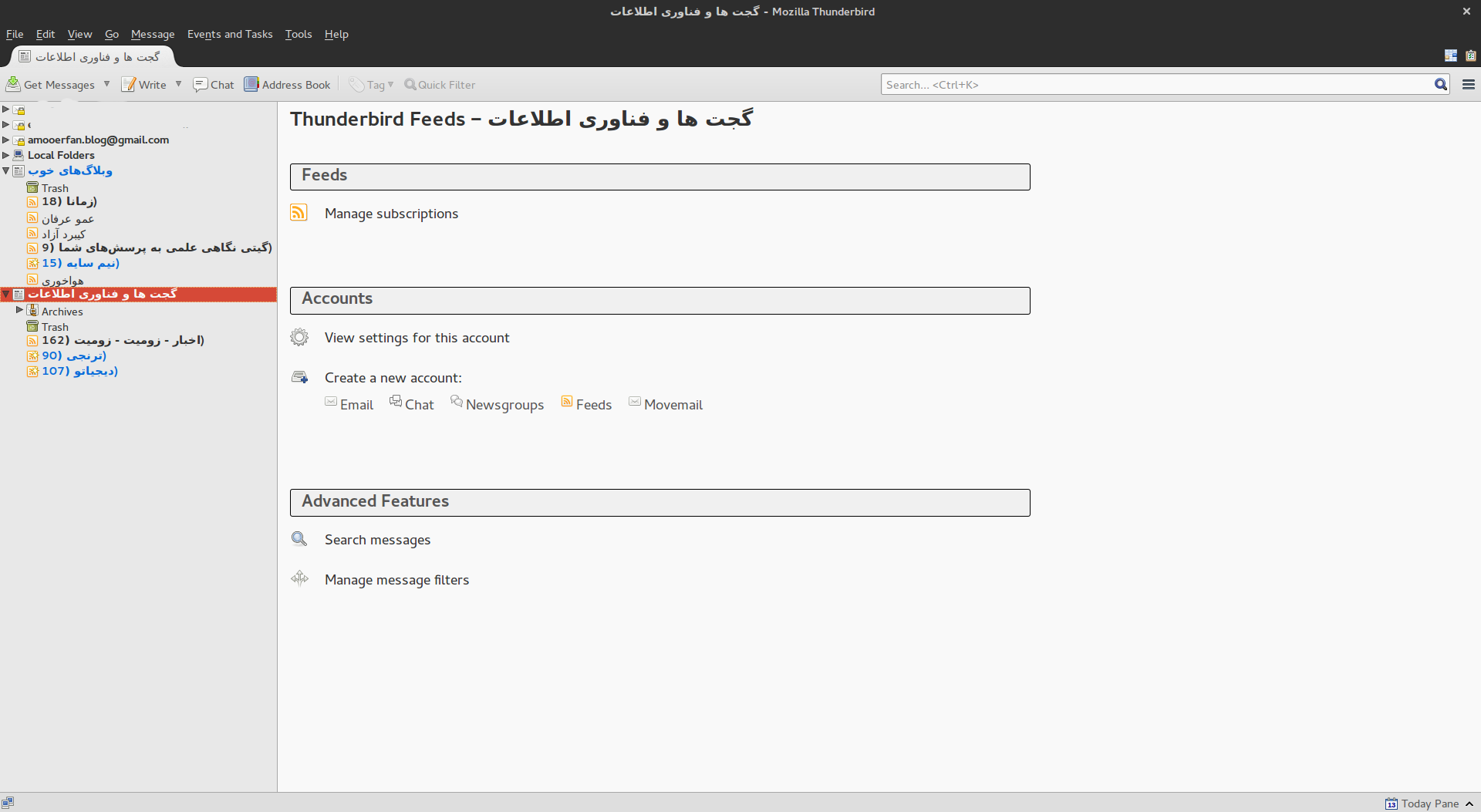Create a new Movemail account
This screenshot has width=1481, height=812.
pos(666,404)
